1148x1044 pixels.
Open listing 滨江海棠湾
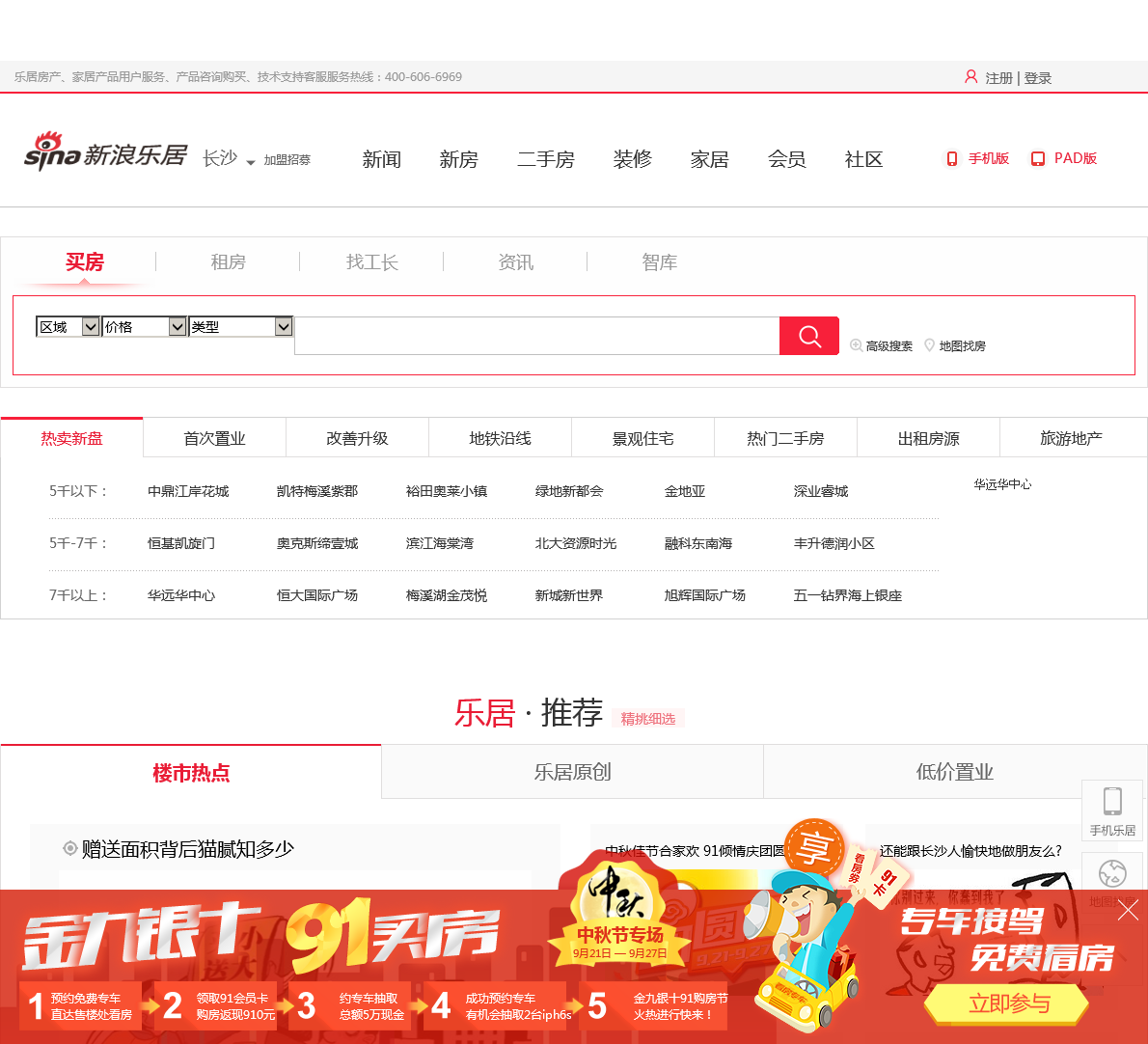(x=439, y=543)
